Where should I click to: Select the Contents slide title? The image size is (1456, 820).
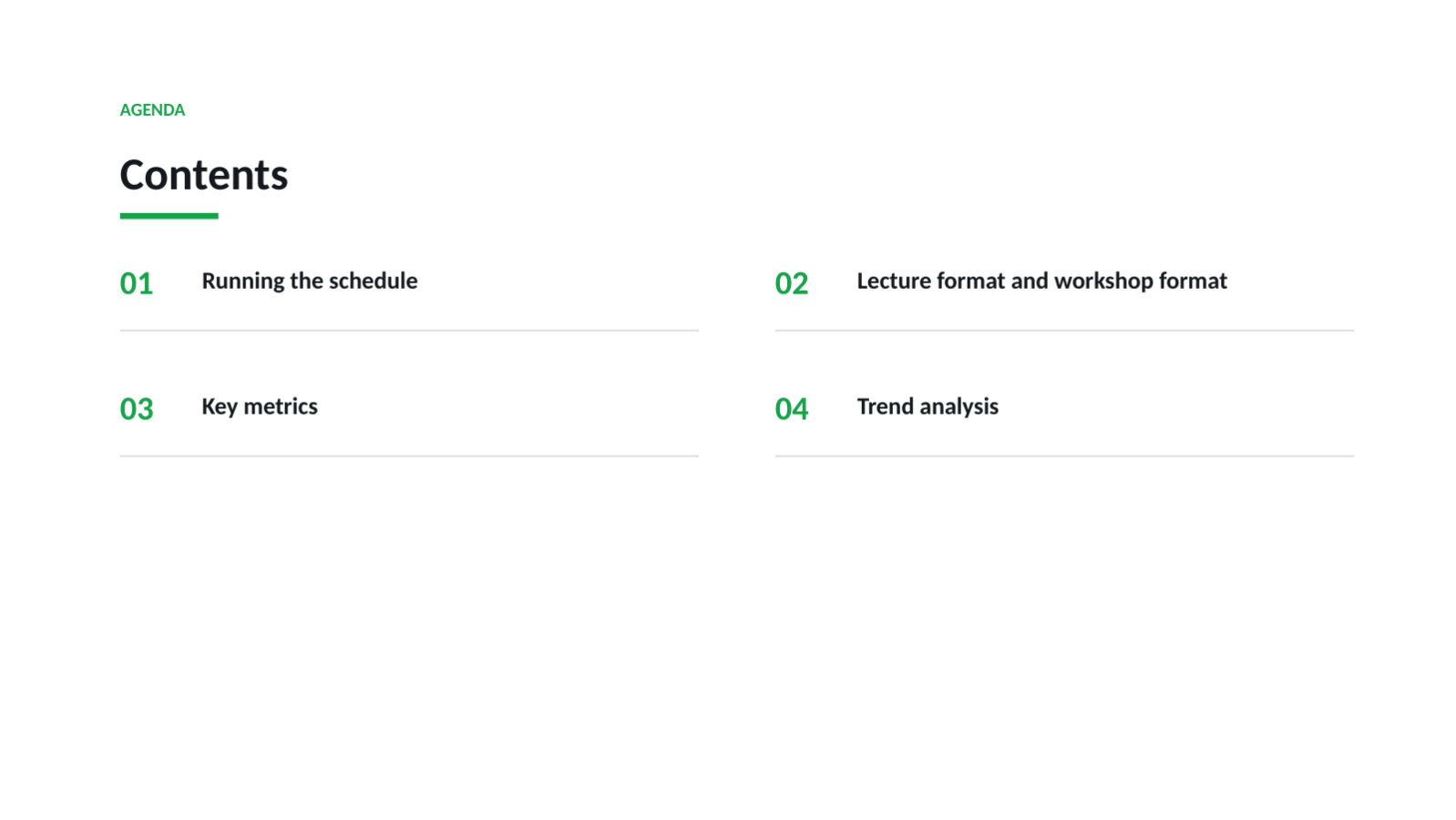coord(204,175)
